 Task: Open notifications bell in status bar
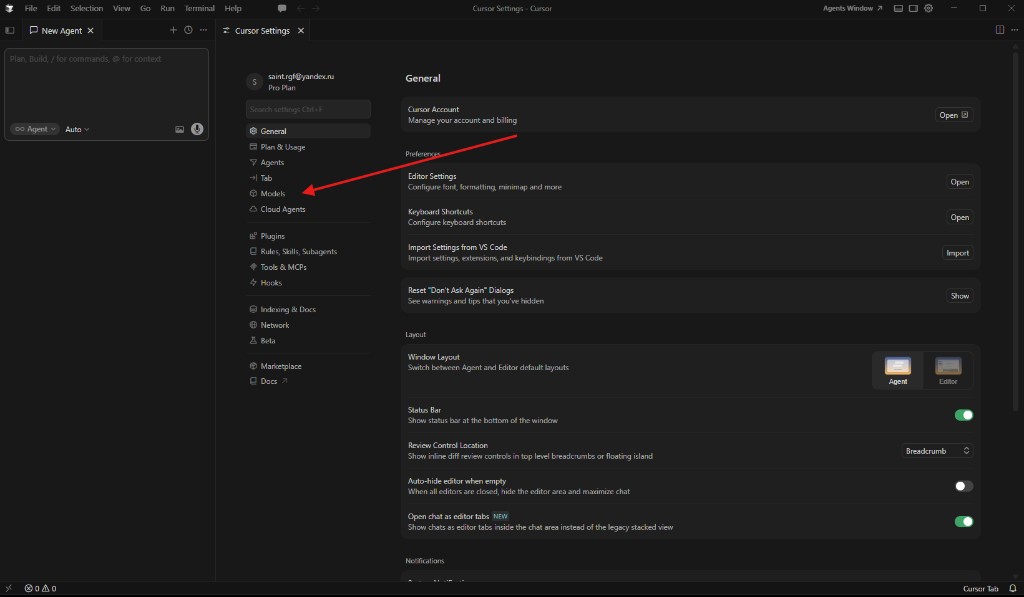tap(1012, 588)
